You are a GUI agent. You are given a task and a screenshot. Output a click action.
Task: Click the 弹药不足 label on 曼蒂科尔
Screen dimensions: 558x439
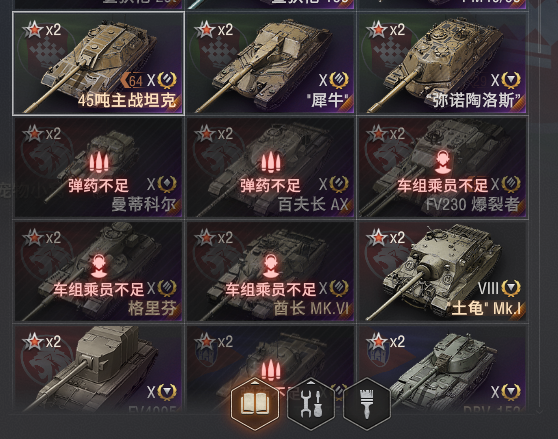(98, 185)
